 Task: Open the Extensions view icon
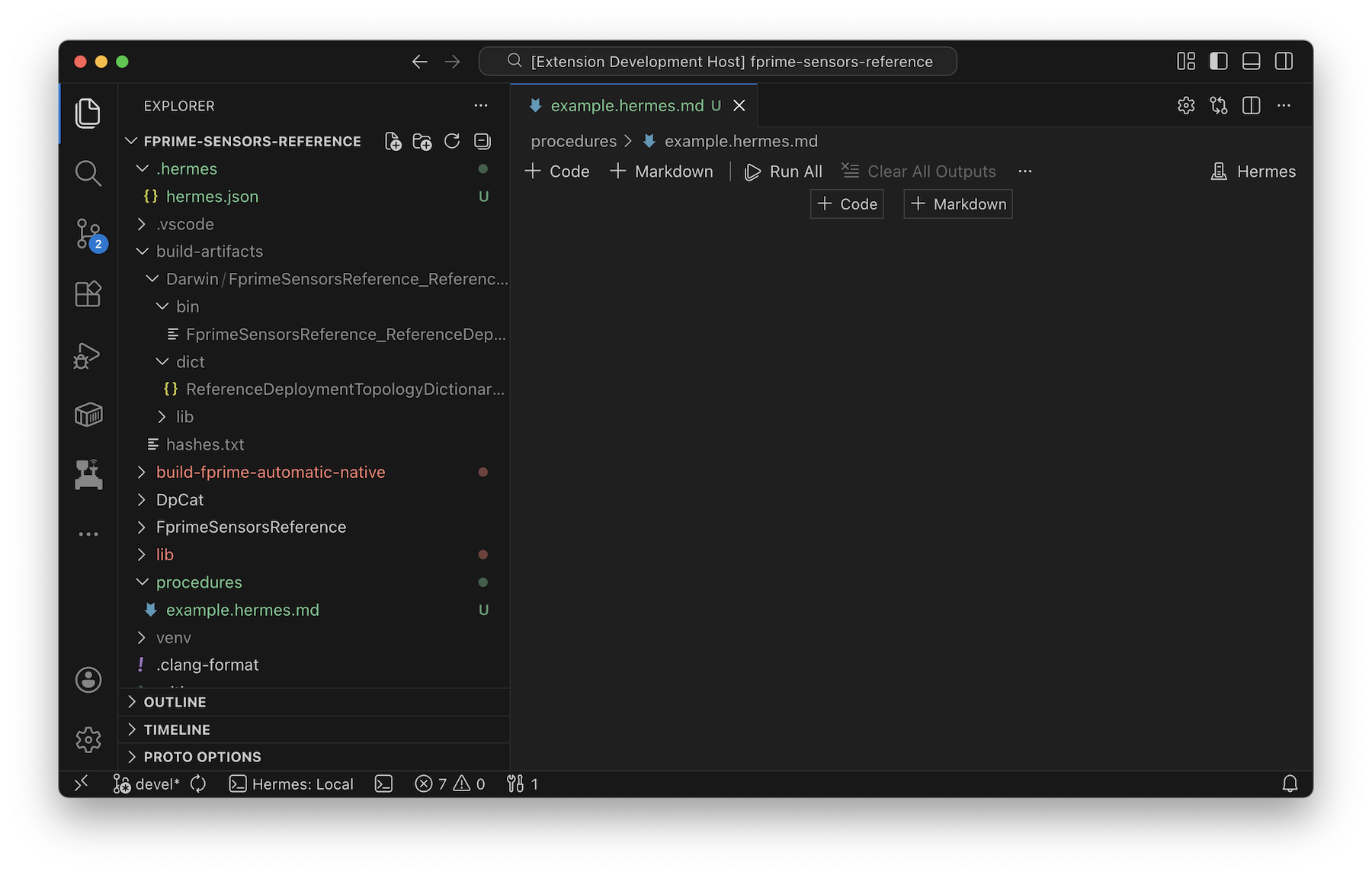coord(88,294)
